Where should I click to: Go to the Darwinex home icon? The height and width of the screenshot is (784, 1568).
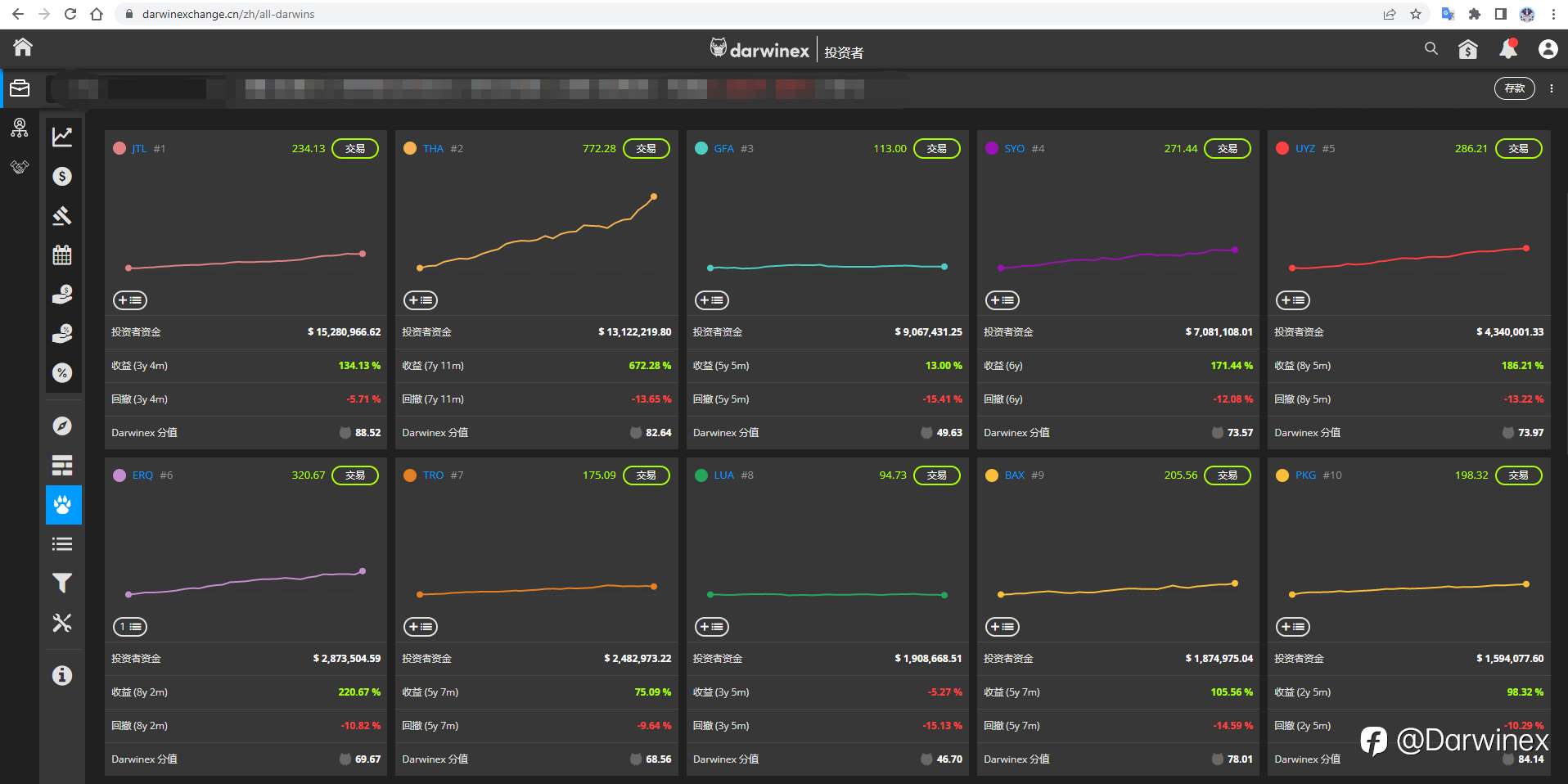23,47
